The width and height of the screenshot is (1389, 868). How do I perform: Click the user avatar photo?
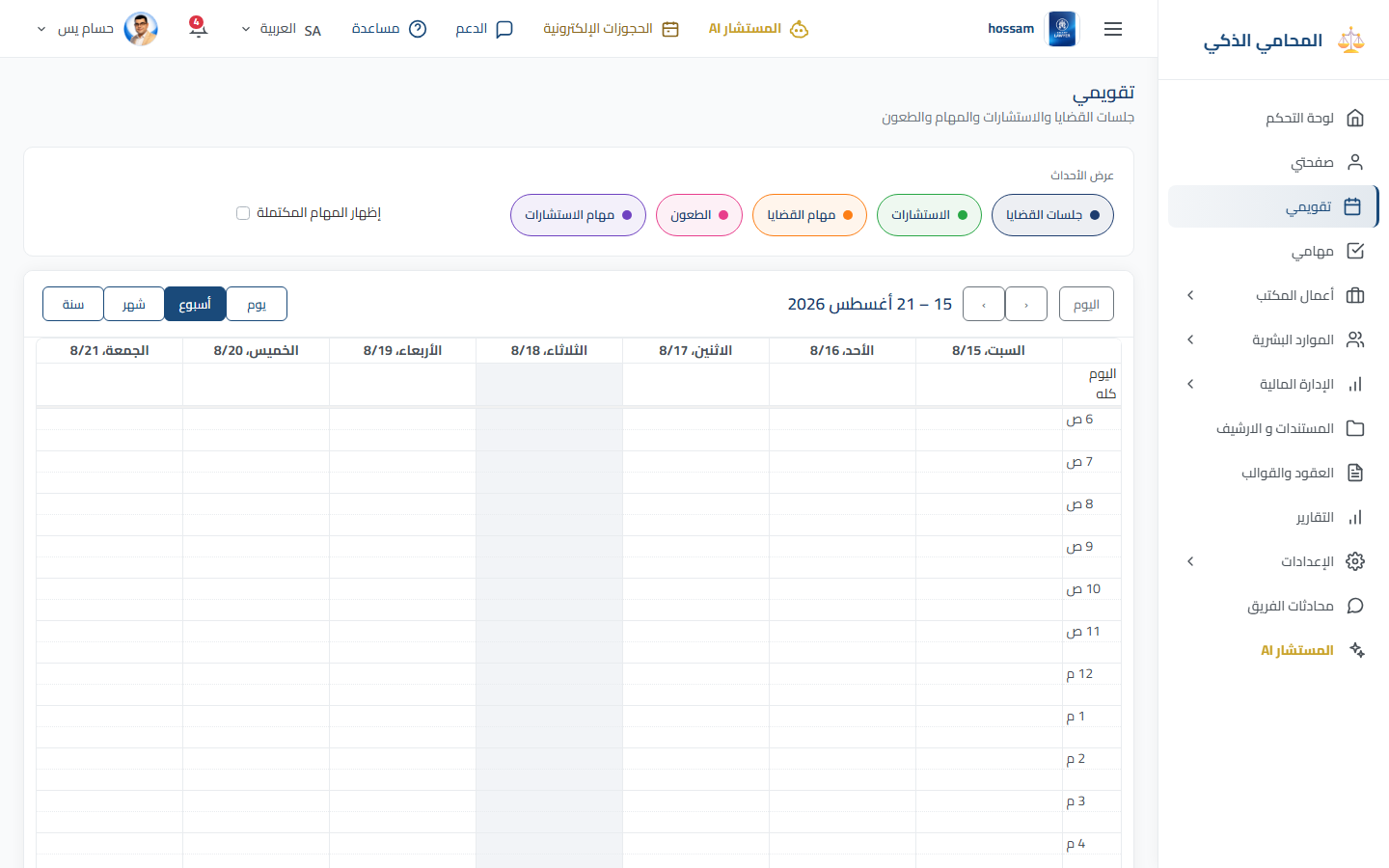tap(141, 29)
